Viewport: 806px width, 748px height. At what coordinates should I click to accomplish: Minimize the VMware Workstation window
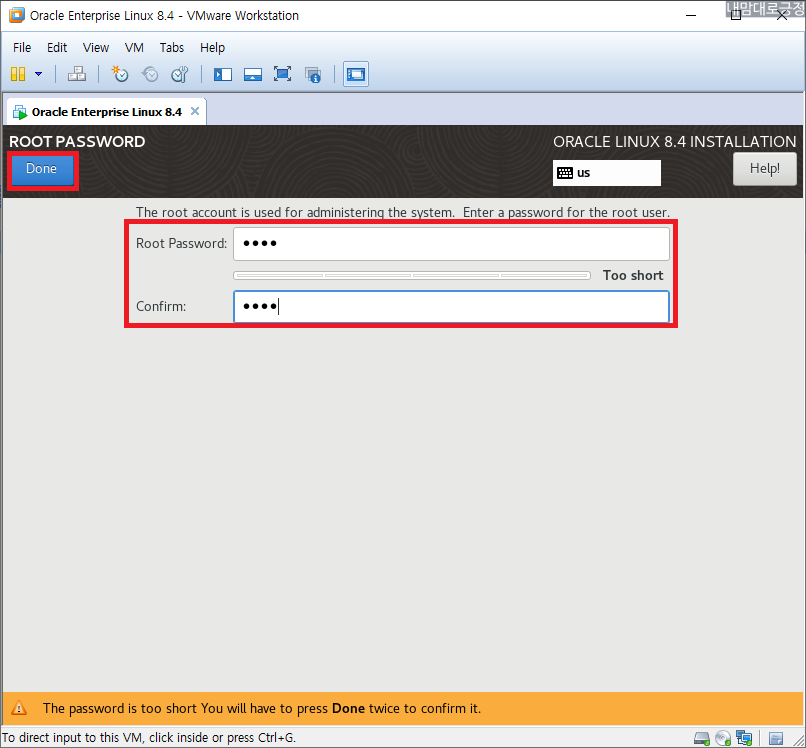[691, 15]
